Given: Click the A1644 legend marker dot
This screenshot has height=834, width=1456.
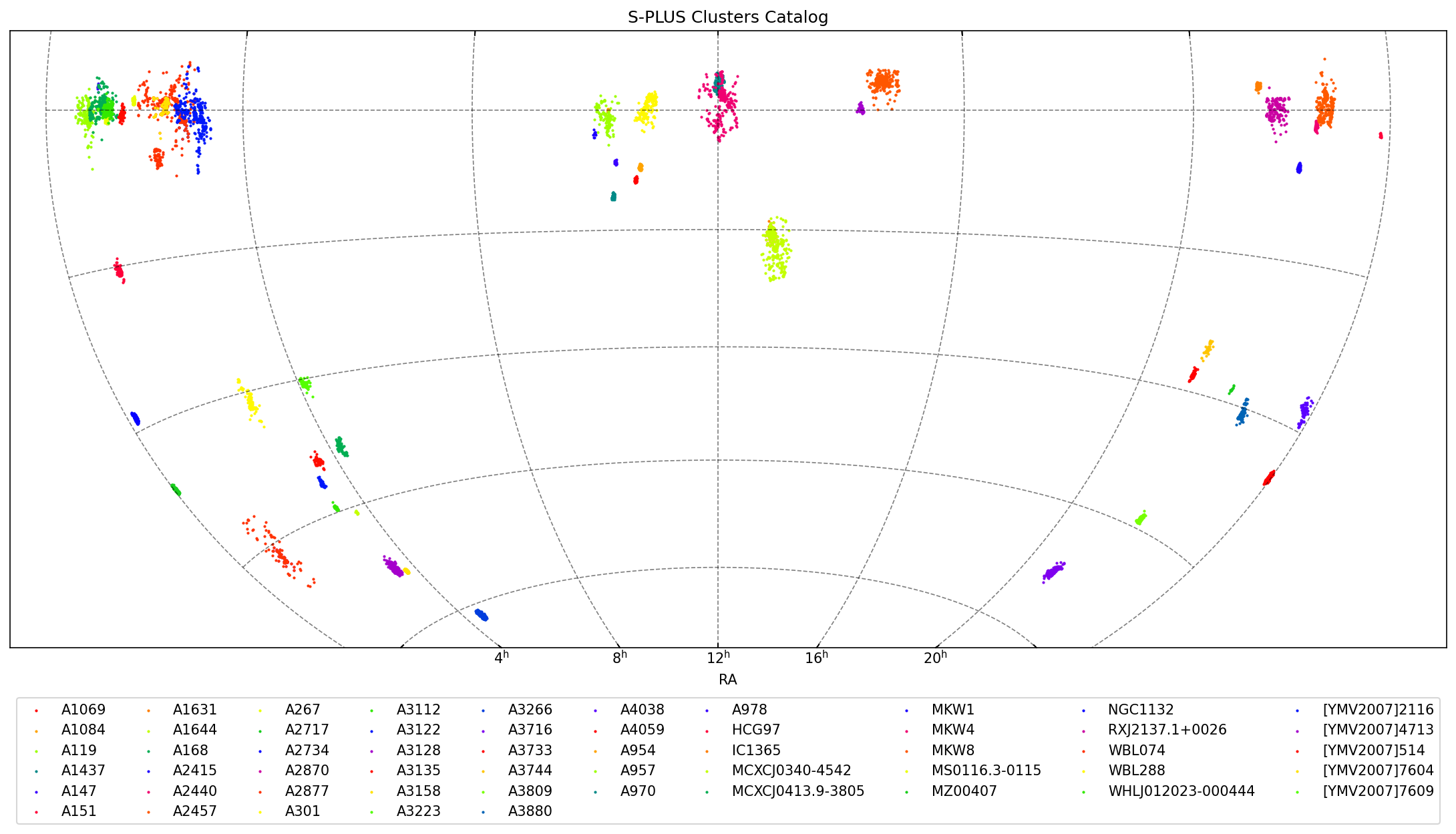Looking at the screenshot, I should point(148,731).
